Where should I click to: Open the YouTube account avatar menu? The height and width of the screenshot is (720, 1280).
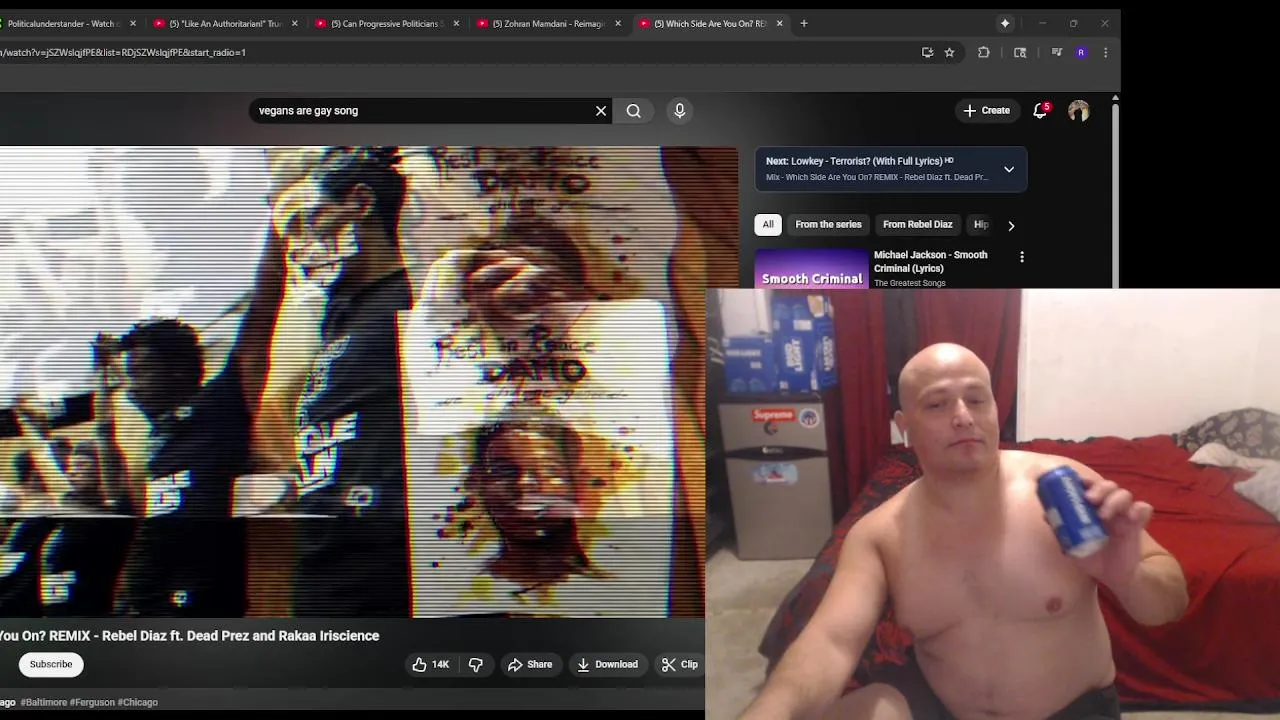coord(1078,111)
